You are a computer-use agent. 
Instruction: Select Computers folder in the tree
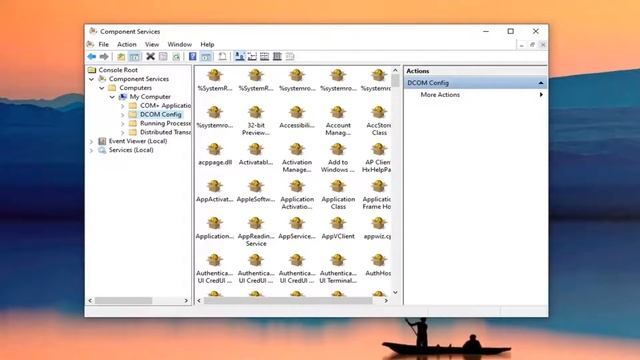[136, 88]
